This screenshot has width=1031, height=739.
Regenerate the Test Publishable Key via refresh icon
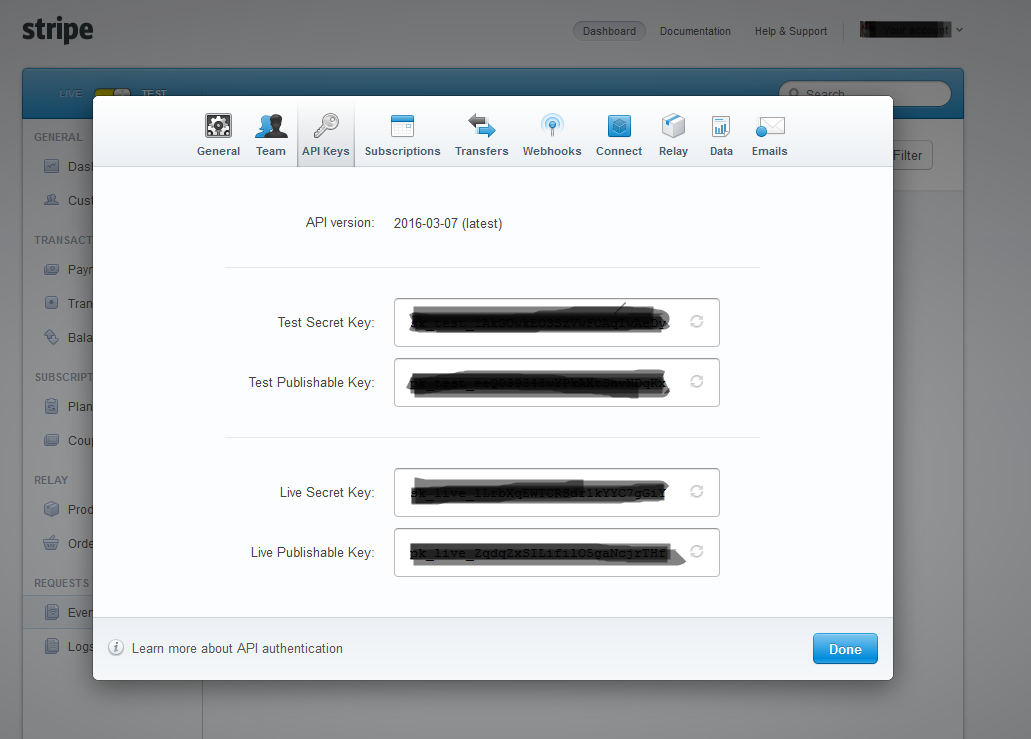coord(696,381)
